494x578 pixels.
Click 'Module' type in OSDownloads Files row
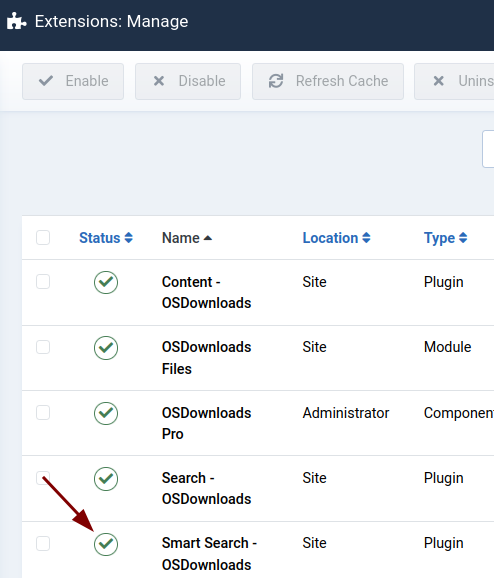448,347
